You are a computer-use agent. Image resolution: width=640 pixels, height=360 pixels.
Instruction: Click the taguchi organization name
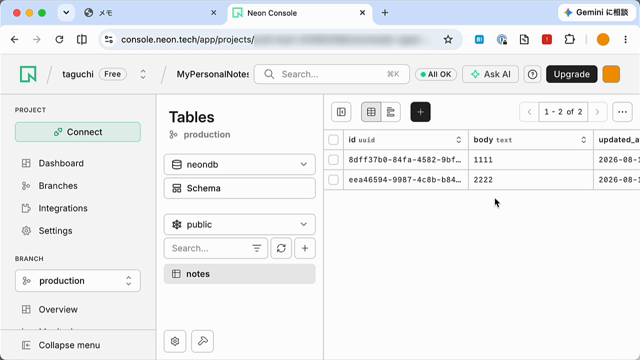tap(78, 74)
